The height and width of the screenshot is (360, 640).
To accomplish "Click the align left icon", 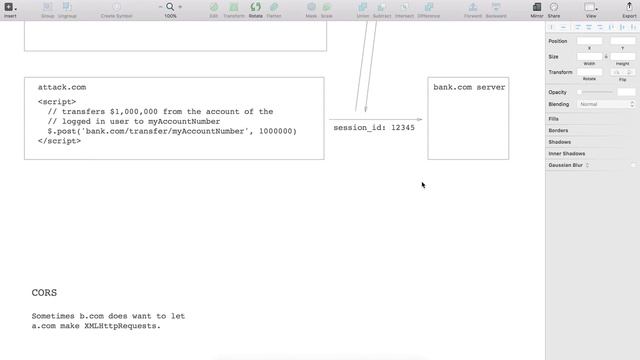I will pos(578,27).
